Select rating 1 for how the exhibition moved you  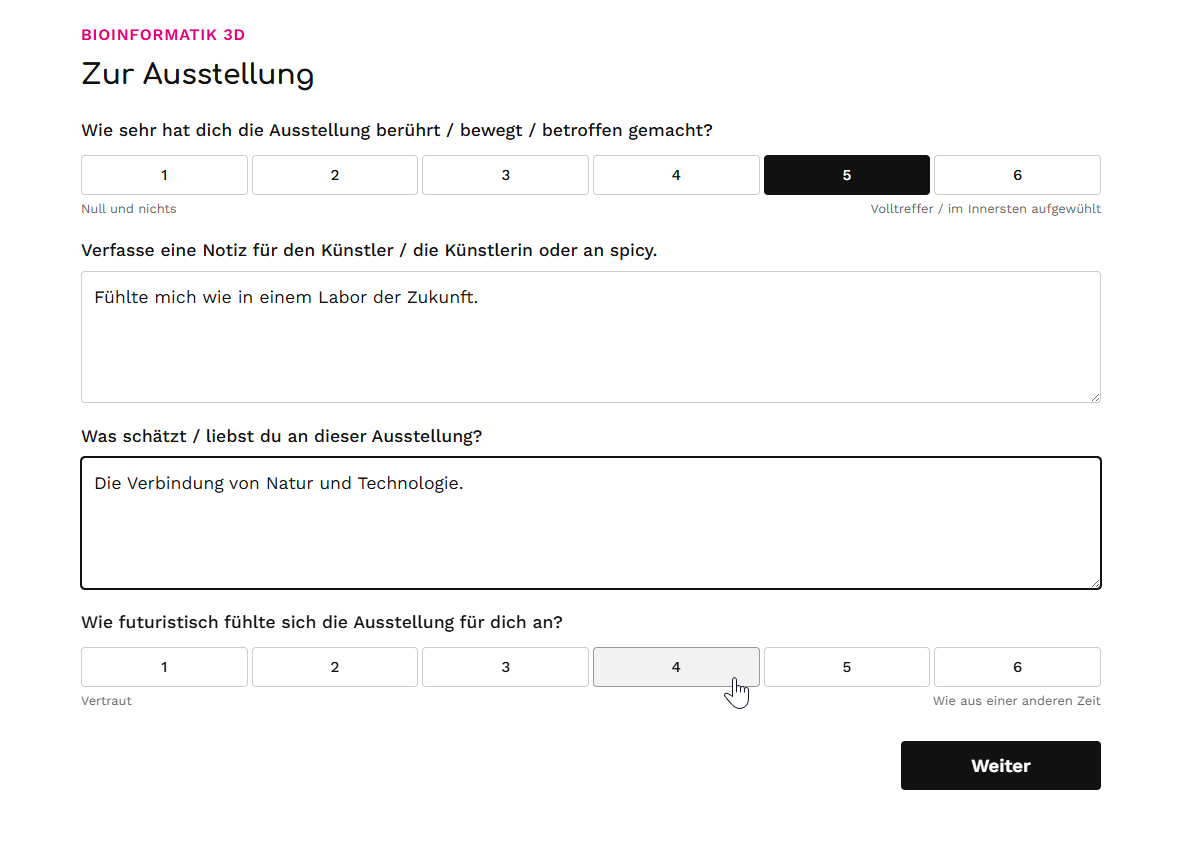(x=164, y=175)
